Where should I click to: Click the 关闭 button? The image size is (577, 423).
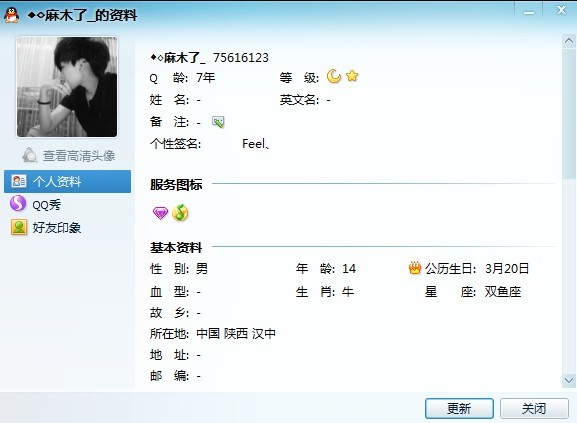coord(534,408)
